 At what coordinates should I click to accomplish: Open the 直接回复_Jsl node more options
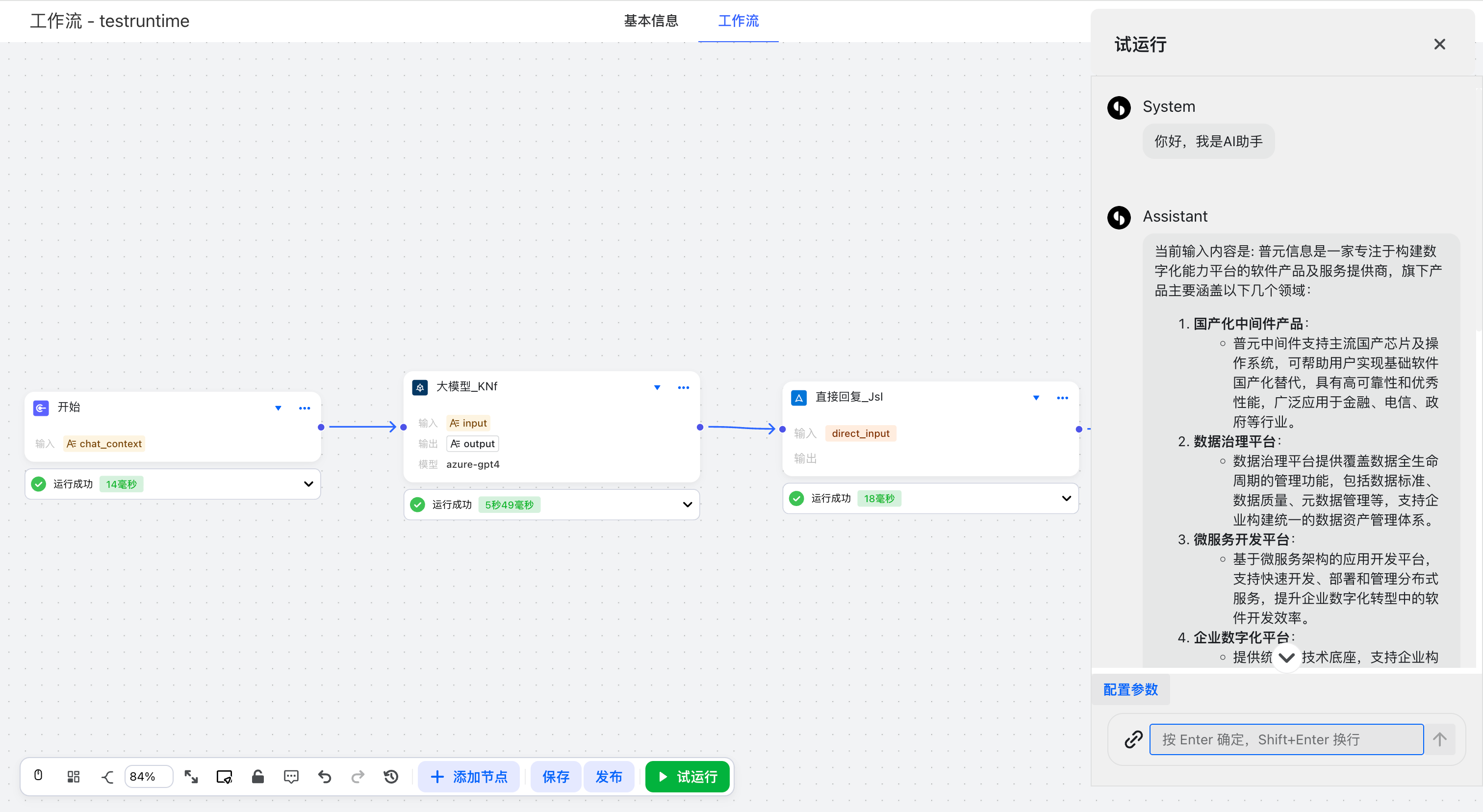1062,398
